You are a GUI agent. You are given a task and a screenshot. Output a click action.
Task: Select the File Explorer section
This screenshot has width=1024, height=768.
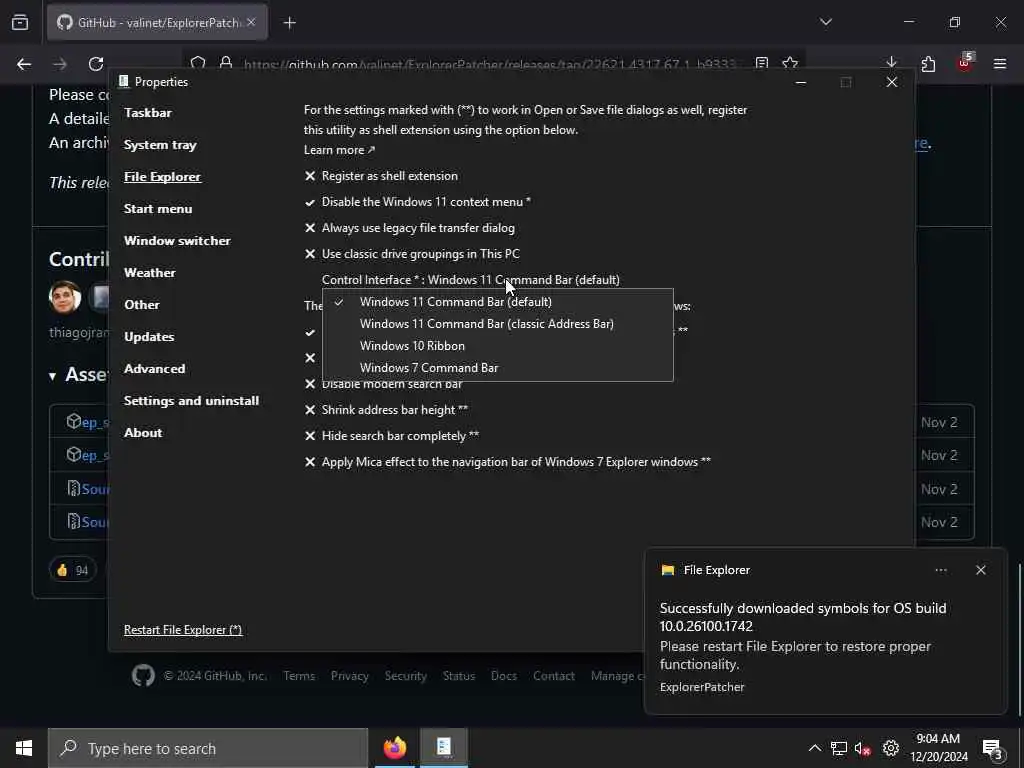[x=162, y=177]
